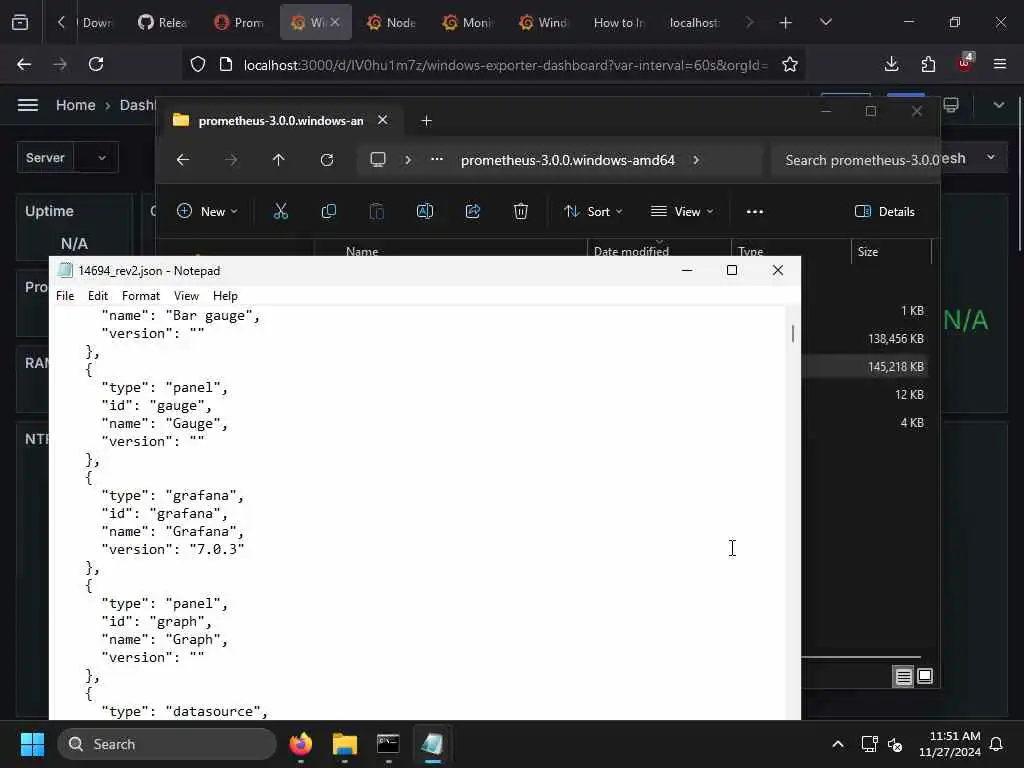Click the Cut icon in File Explorer
Screen dimensions: 1024x768
(x=281, y=211)
